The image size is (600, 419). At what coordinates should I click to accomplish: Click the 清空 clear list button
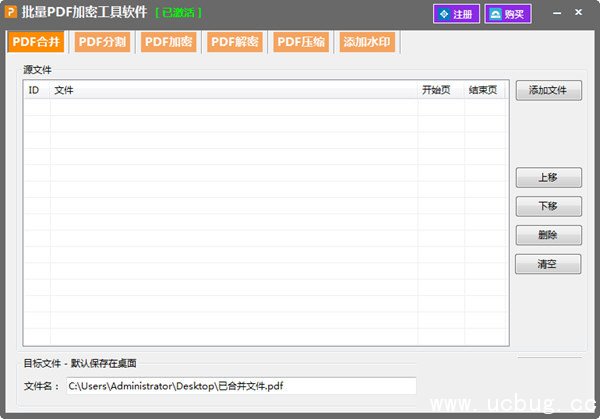point(547,265)
